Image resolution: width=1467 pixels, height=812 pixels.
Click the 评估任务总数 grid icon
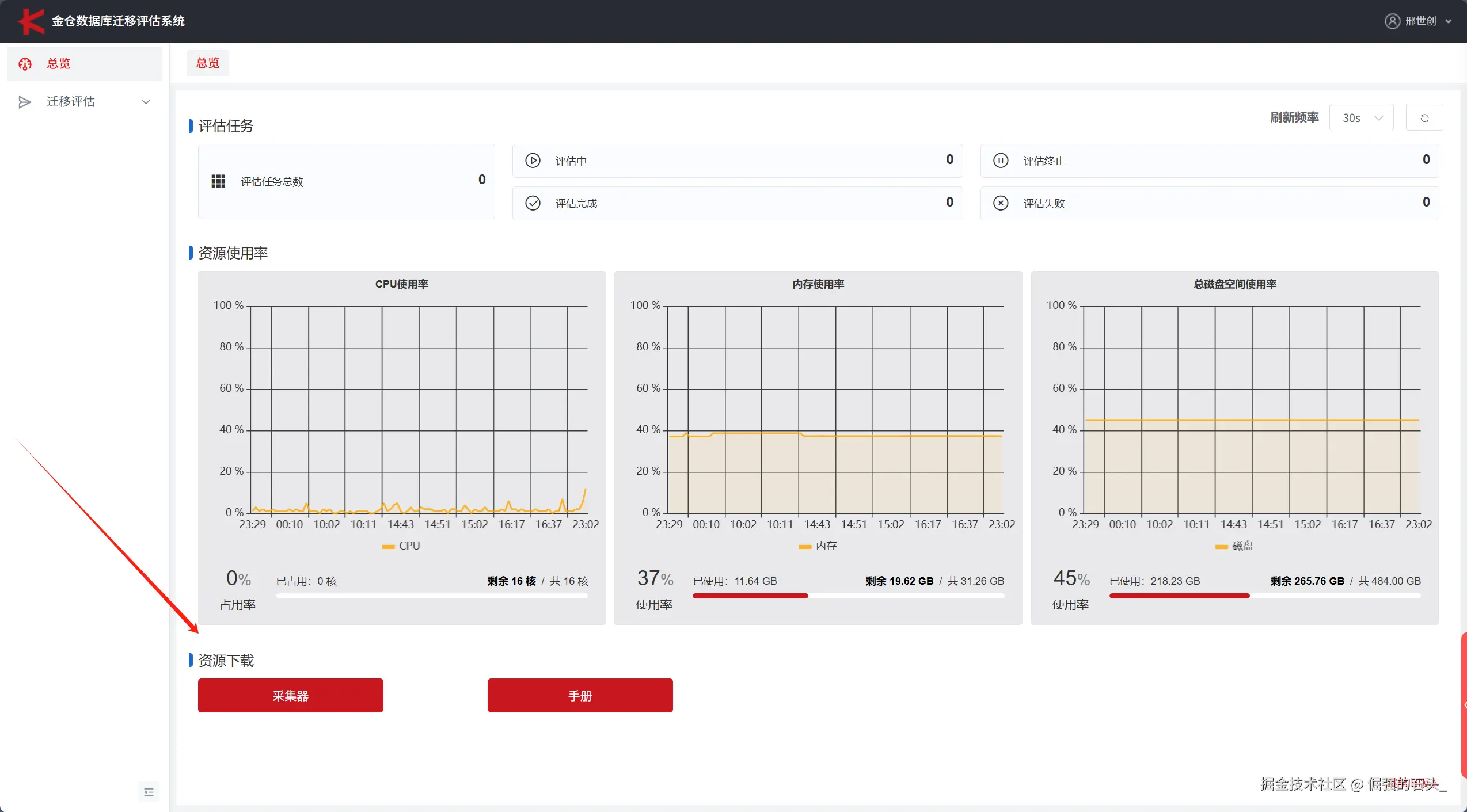click(x=218, y=181)
